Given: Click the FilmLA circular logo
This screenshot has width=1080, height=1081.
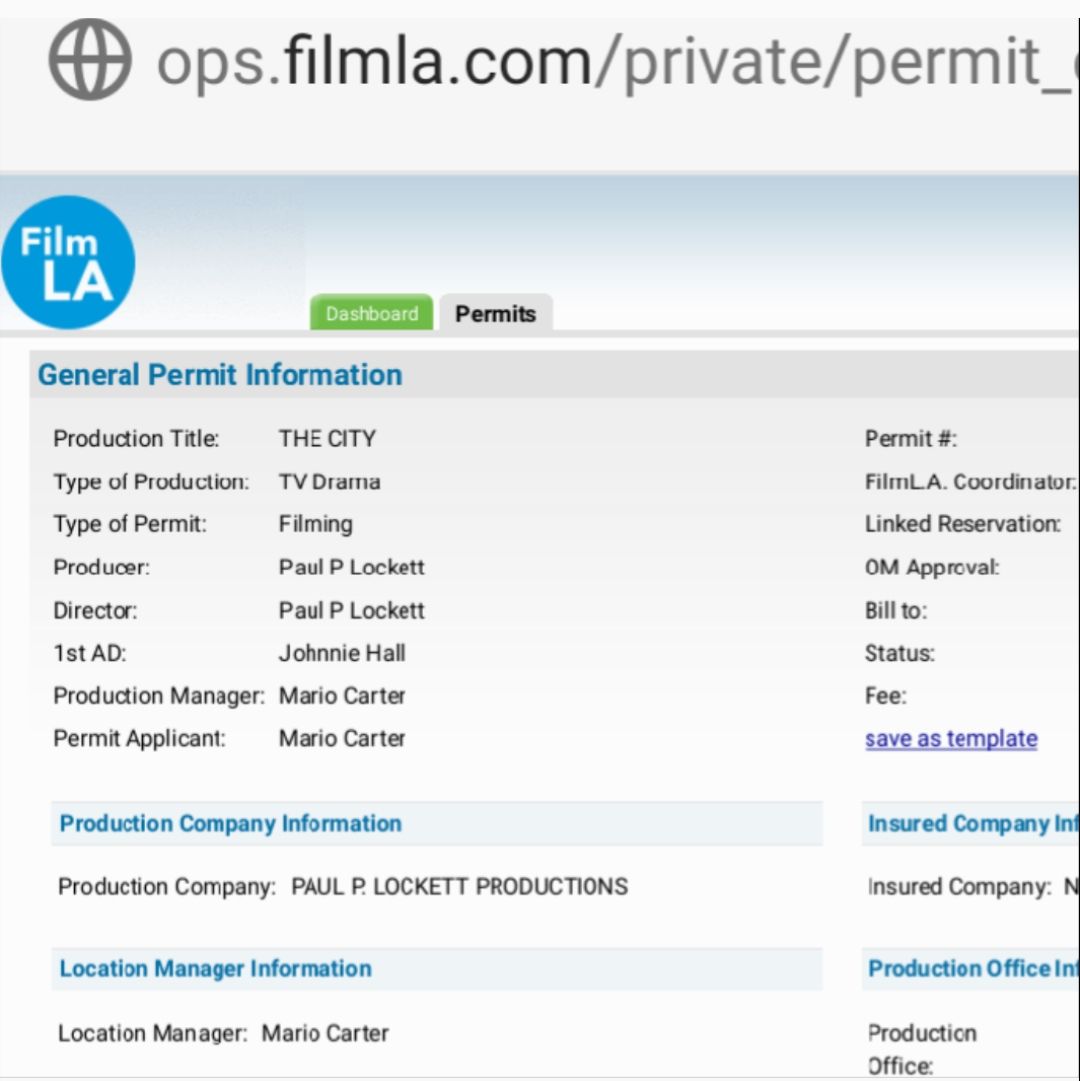Looking at the screenshot, I should tap(68, 262).
